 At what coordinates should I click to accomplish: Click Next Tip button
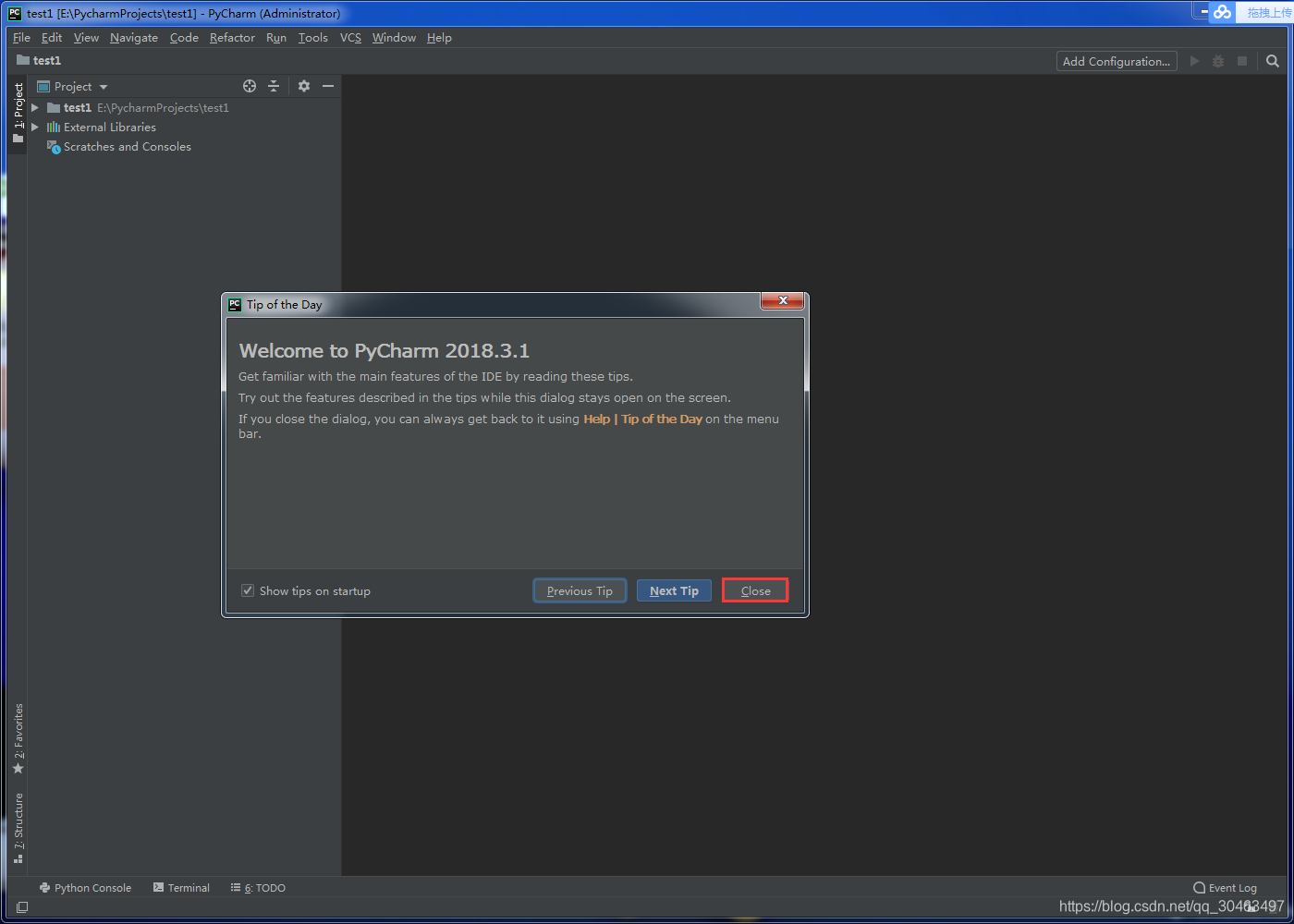click(x=674, y=590)
